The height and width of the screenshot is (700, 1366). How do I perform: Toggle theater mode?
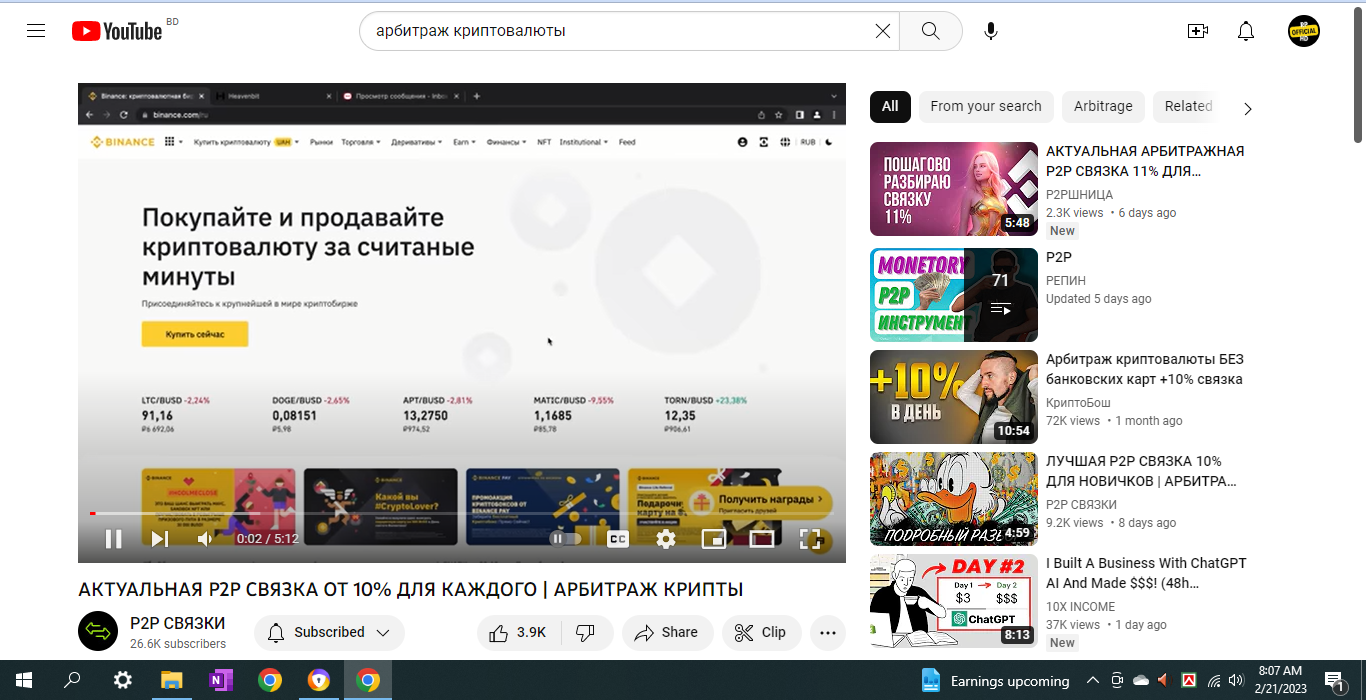tap(762, 539)
